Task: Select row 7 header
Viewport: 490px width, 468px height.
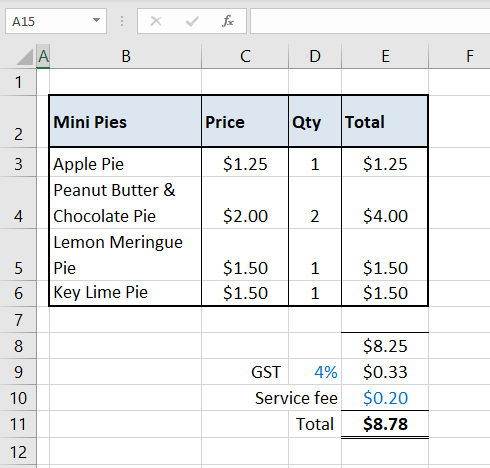Action: (18, 320)
